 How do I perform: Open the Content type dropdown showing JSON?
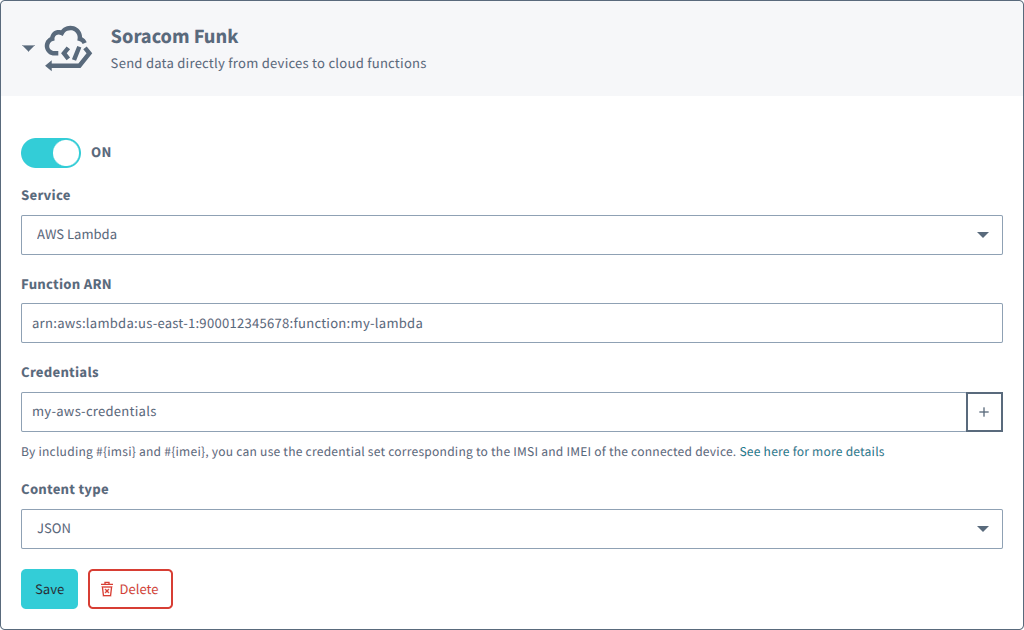[x=512, y=528]
